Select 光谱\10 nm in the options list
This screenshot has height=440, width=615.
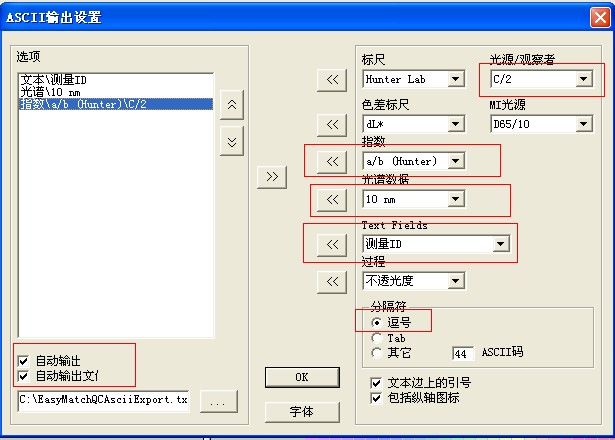(50, 91)
